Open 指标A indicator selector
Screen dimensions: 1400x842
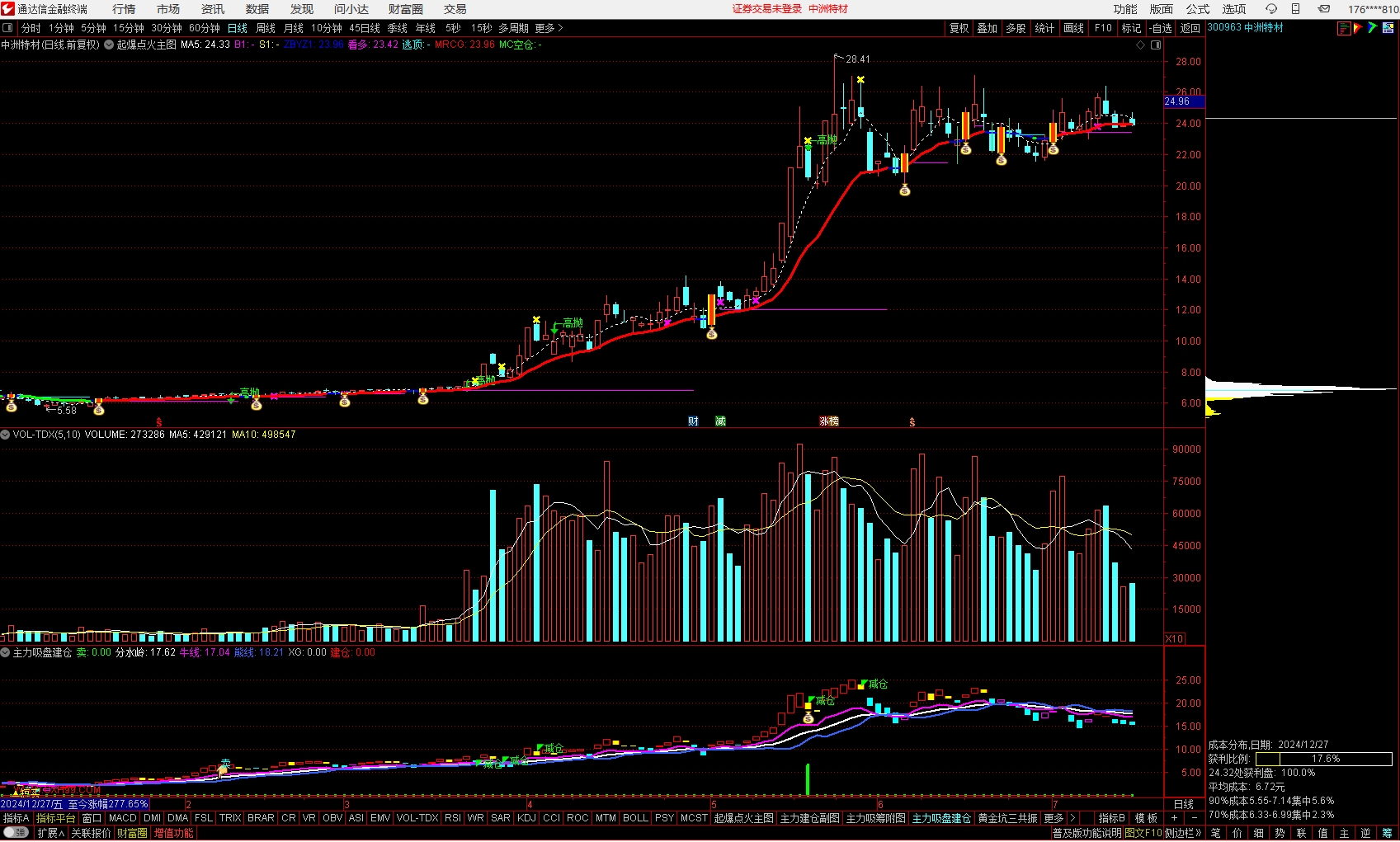(16, 818)
